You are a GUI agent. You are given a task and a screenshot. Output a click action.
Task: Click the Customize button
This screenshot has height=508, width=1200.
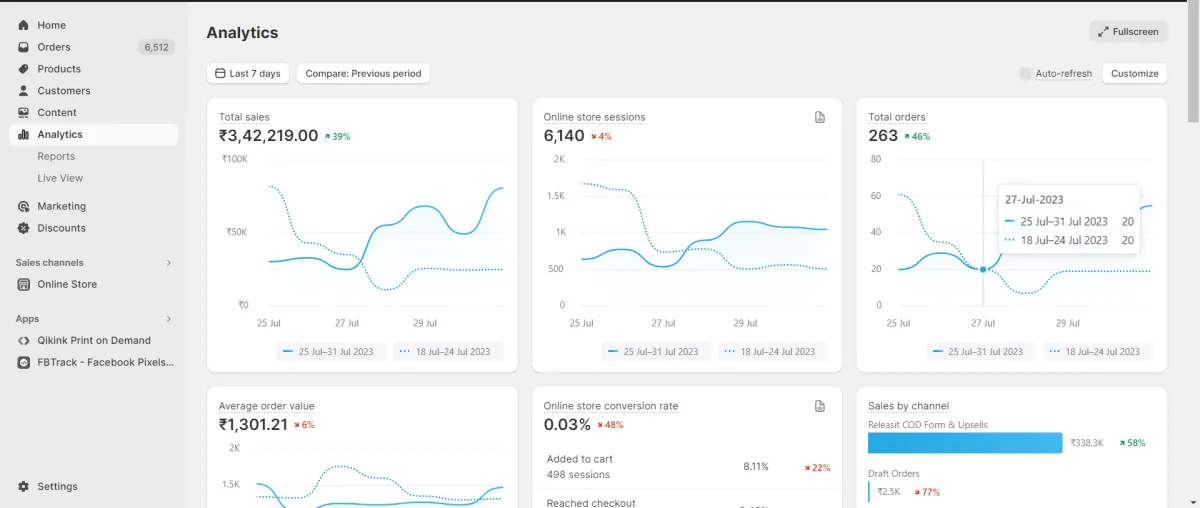(1135, 74)
